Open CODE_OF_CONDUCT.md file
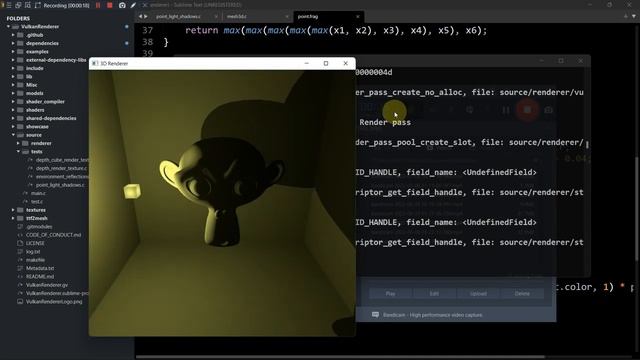Screen dimensions: 640x360 click(x=53, y=235)
